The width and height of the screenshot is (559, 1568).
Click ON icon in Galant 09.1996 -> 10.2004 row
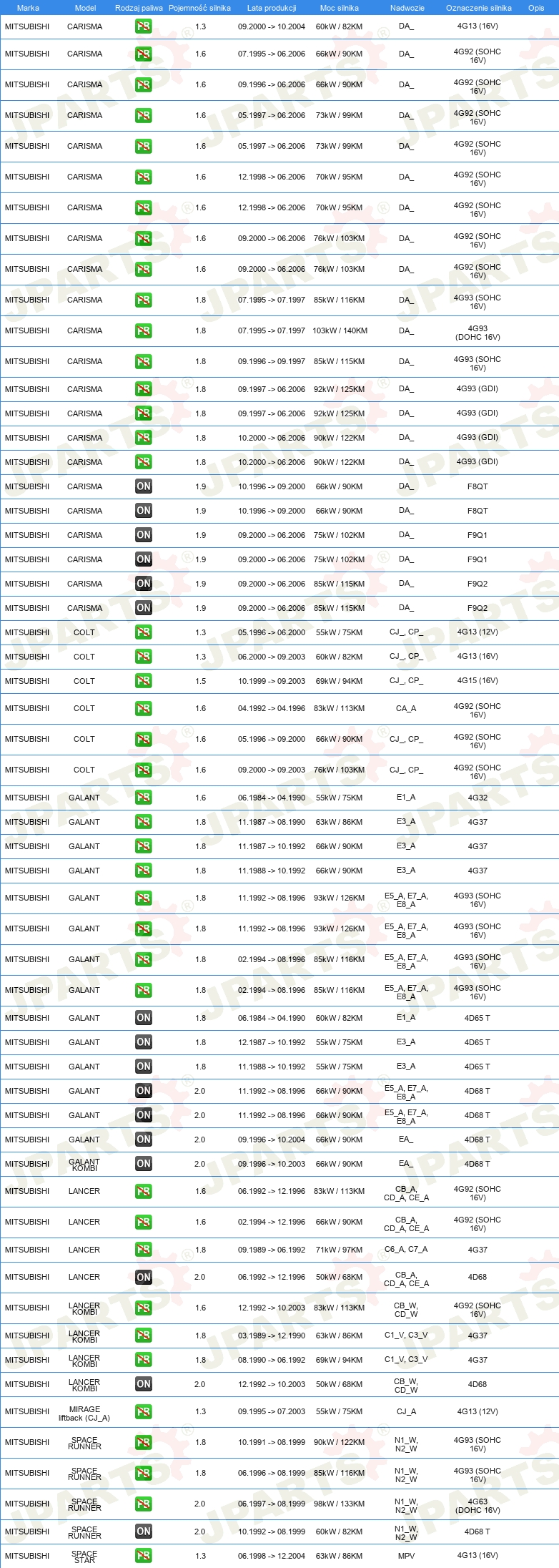(144, 1140)
